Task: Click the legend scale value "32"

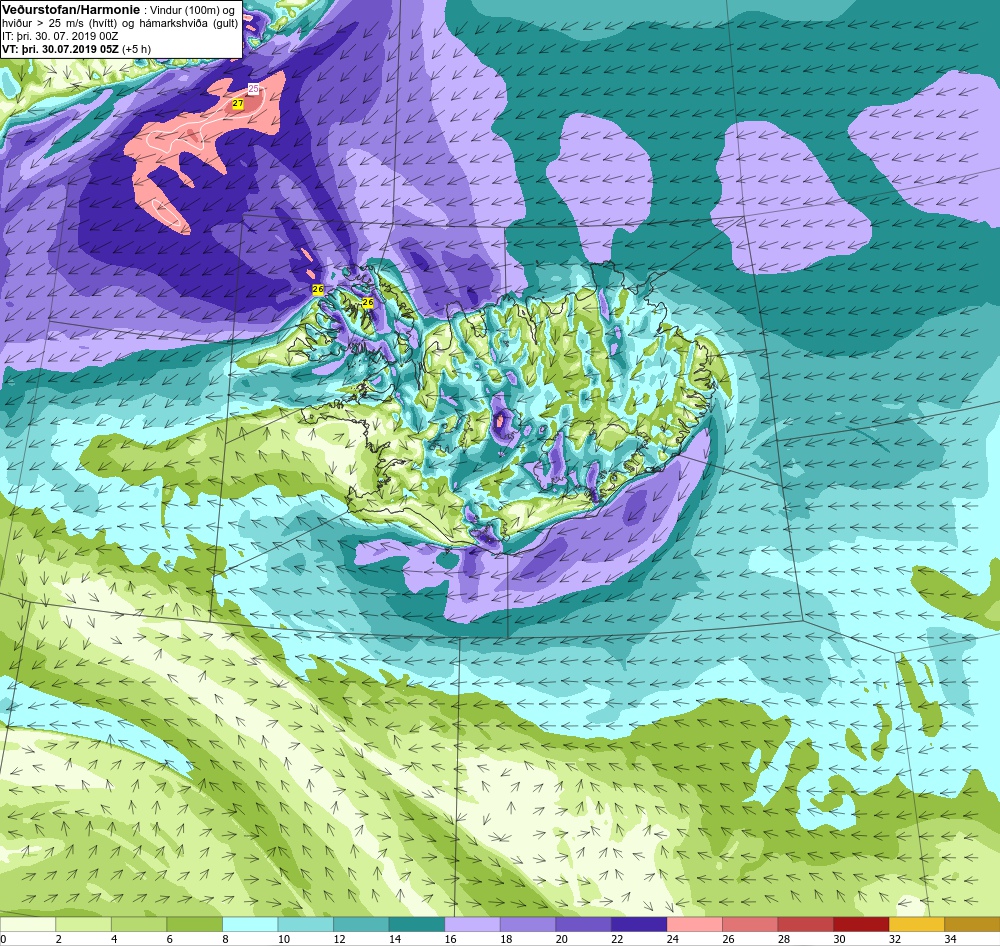Action: 895,939
